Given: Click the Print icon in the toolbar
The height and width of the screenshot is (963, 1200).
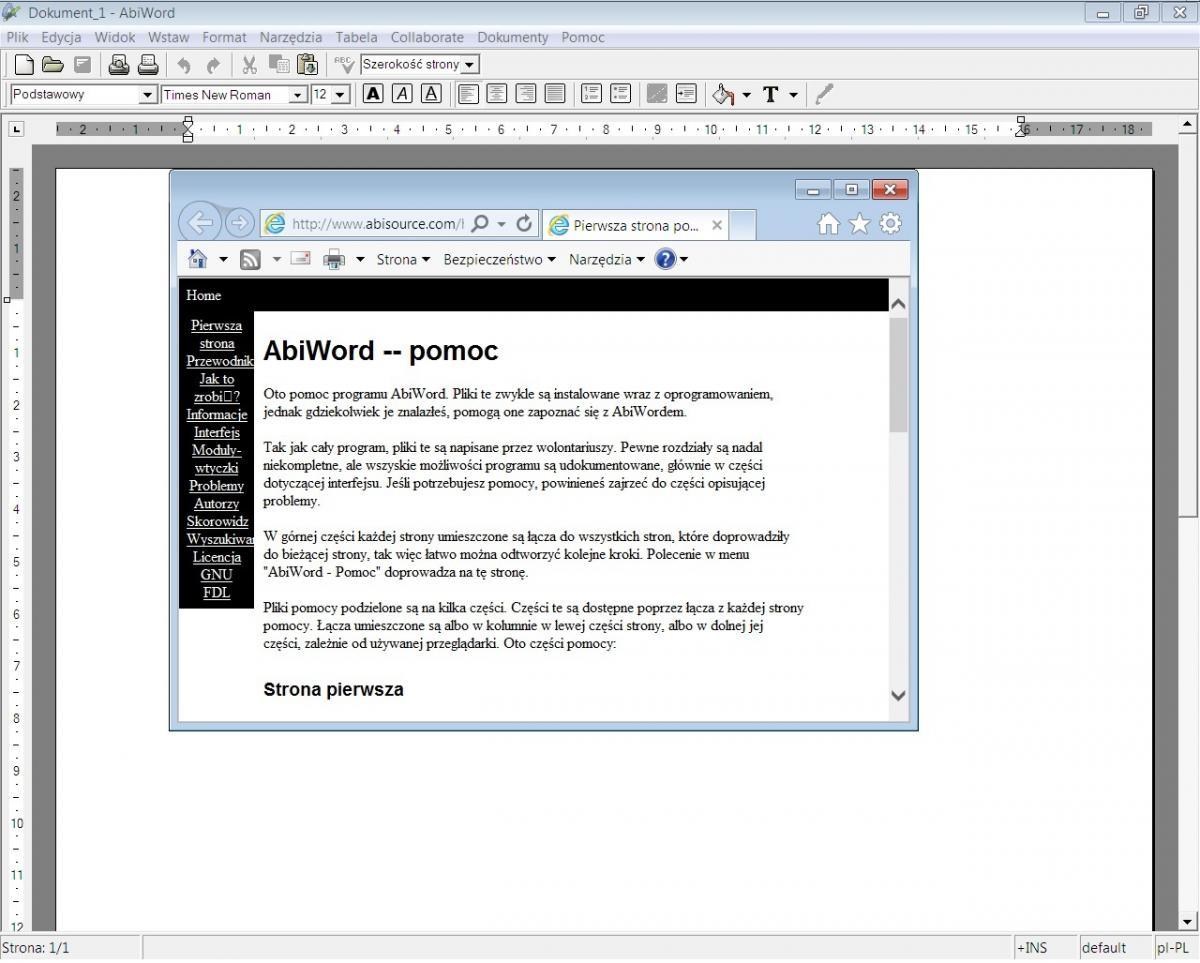Looking at the screenshot, I should [148, 65].
